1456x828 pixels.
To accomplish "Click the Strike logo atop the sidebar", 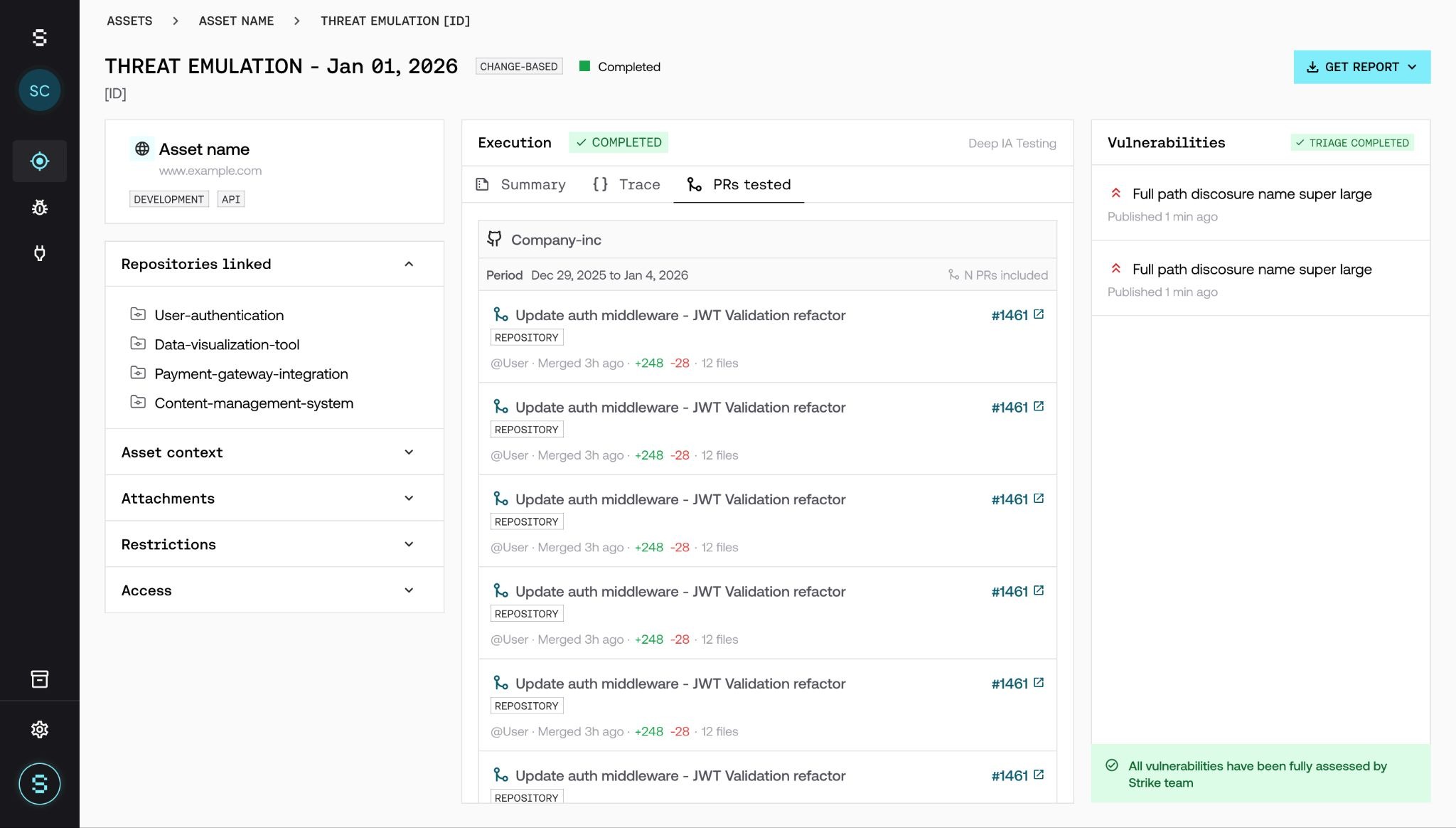I will 40,38.
